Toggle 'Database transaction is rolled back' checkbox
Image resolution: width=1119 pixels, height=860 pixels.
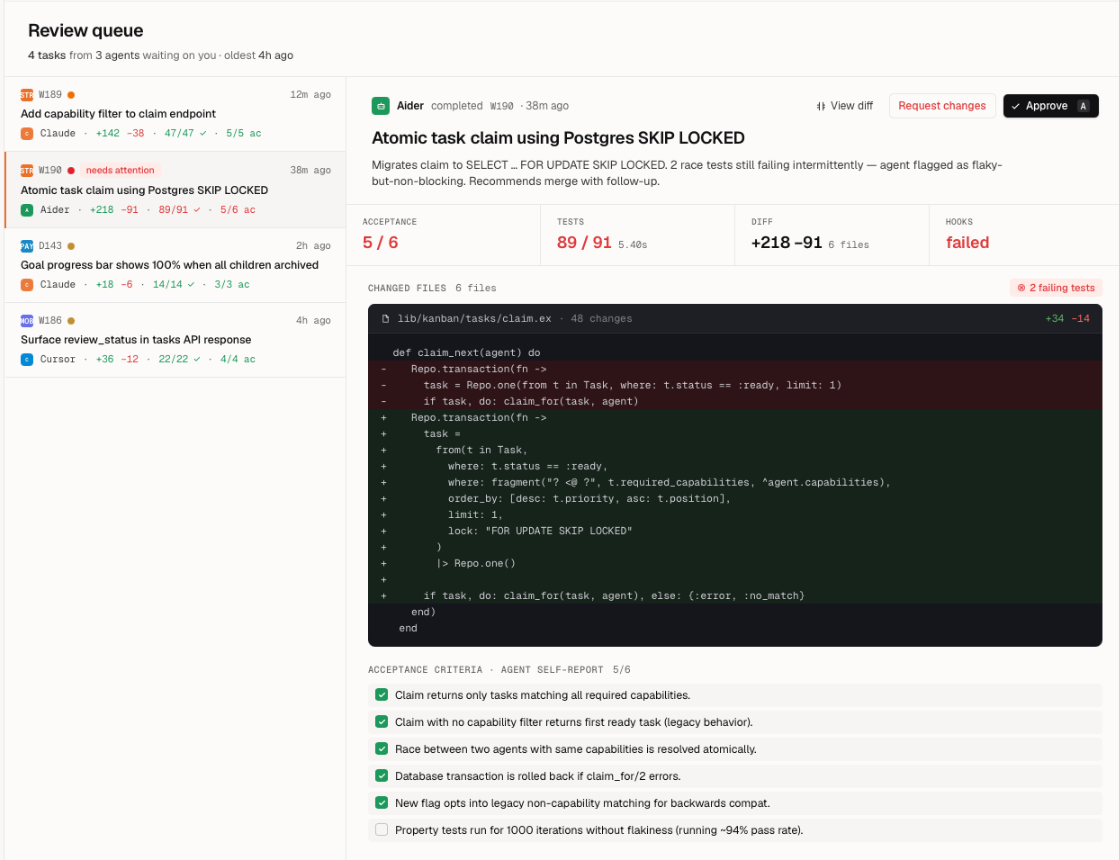[382, 776]
